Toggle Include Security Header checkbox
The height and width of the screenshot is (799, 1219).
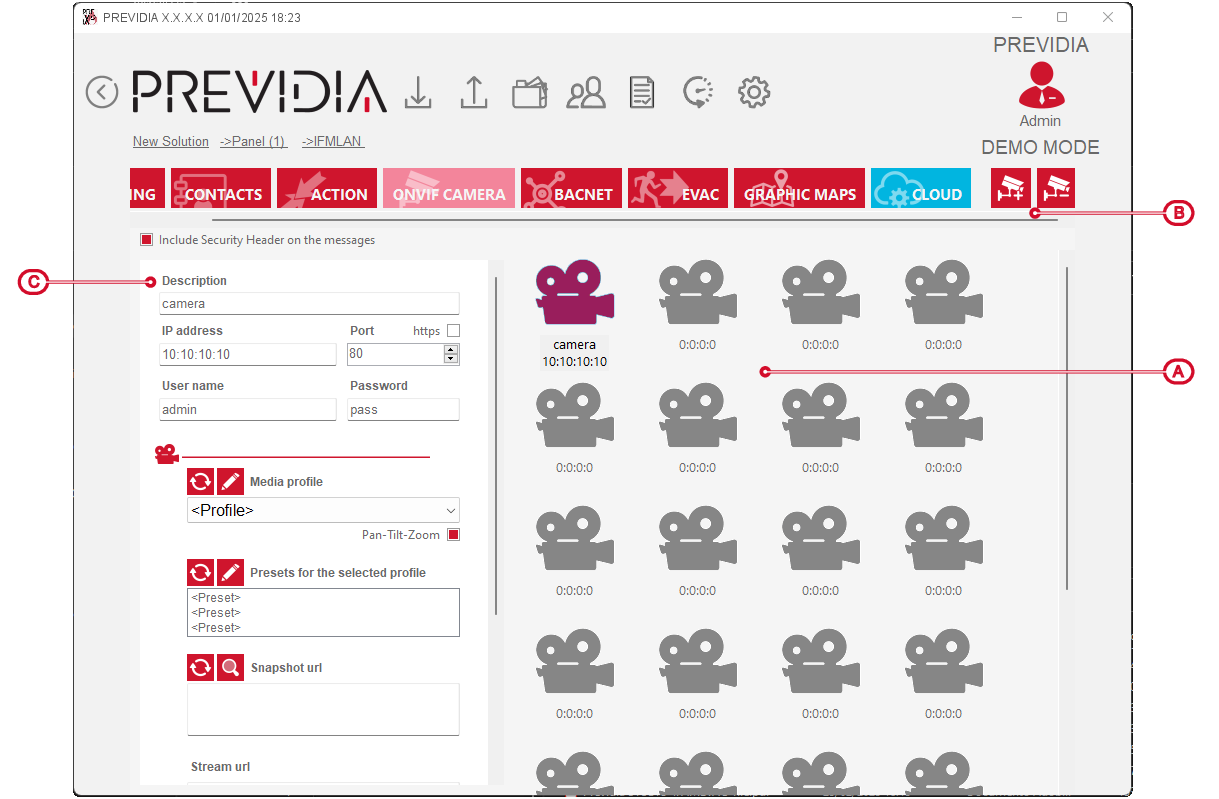[147, 240]
